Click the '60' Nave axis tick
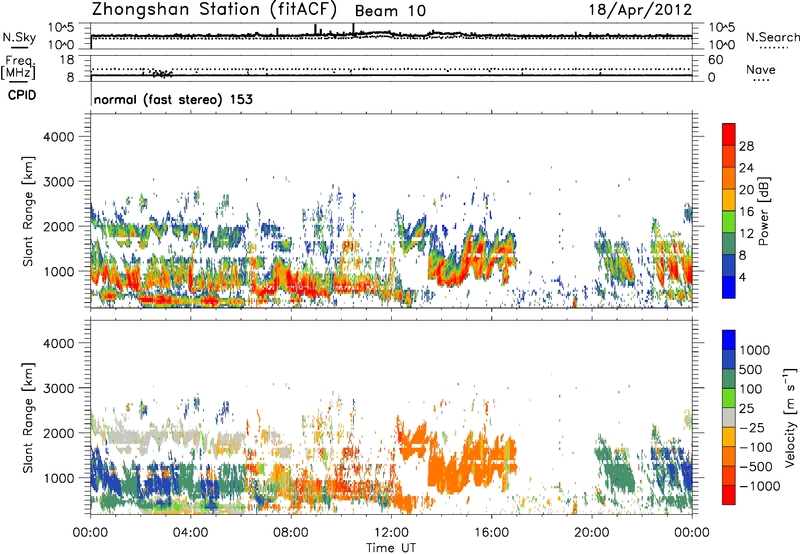The width and height of the screenshot is (800, 554). (x=715, y=60)
